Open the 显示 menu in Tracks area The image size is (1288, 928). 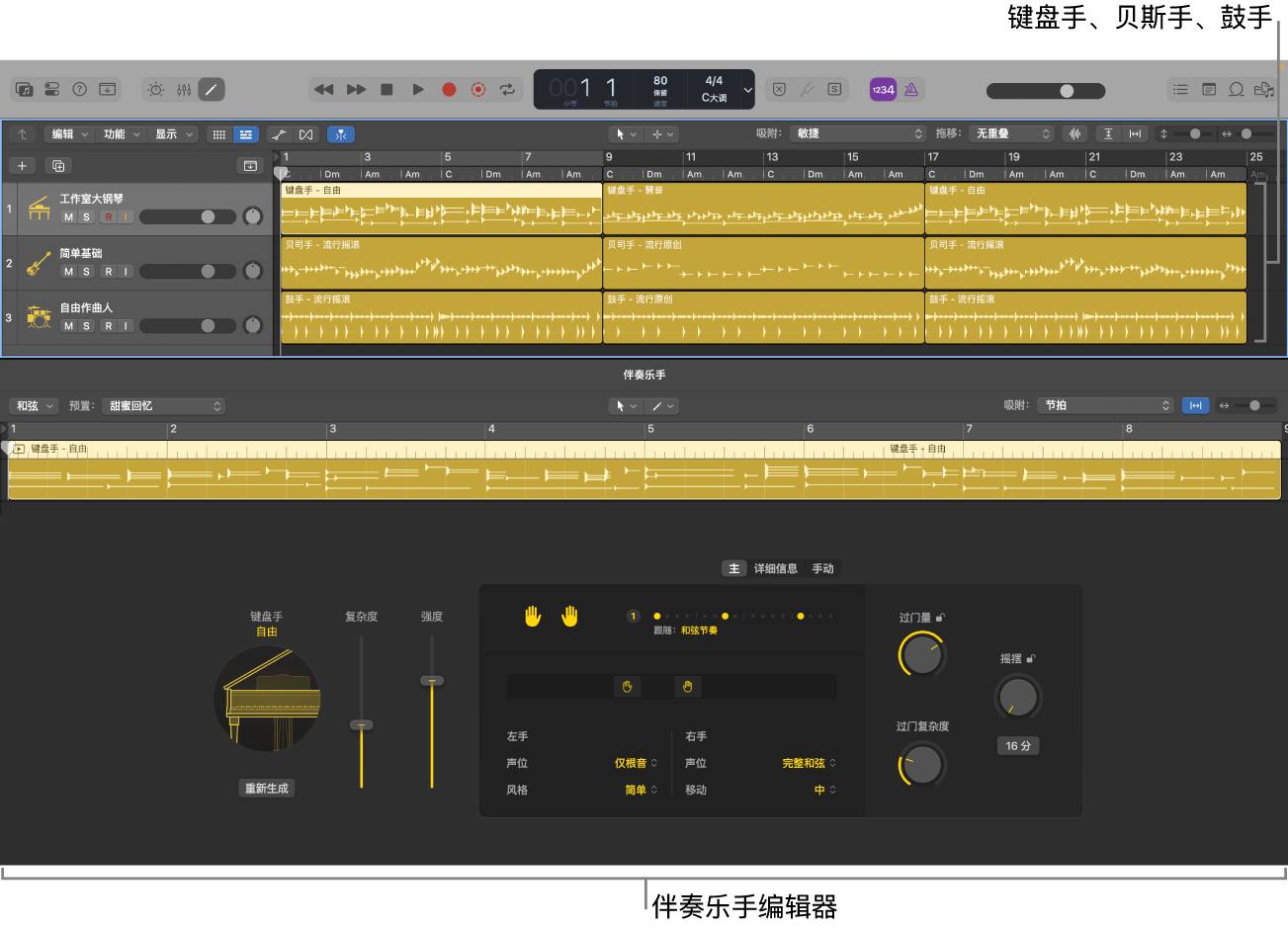click(x=173, y=134)
